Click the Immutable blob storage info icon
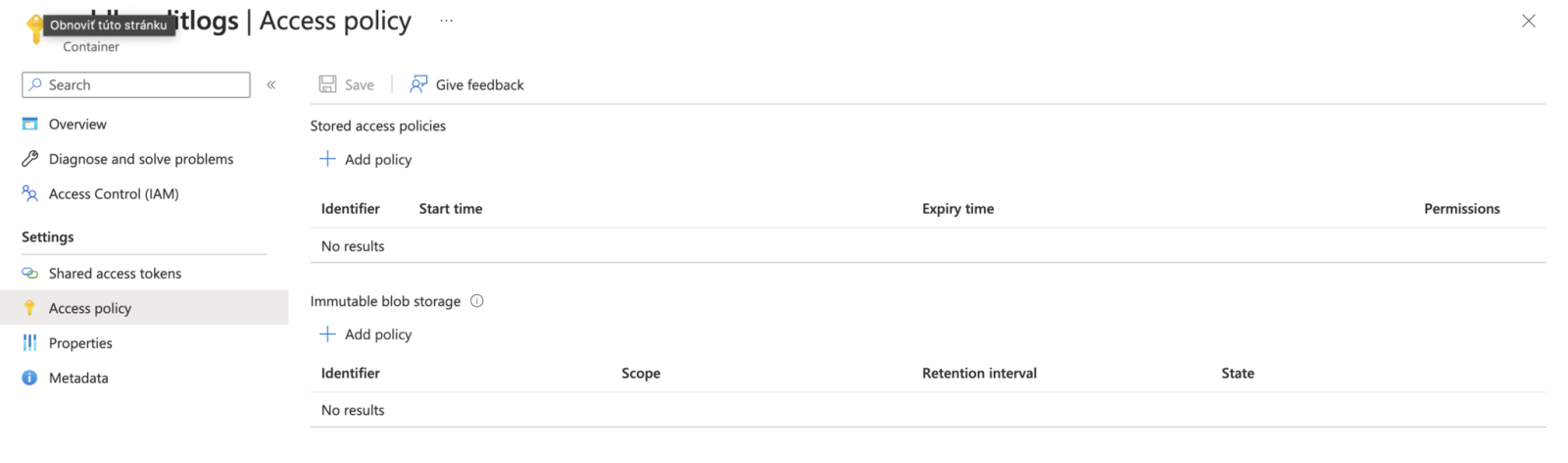This screenshot has height=463, width=1568. [x=477, y=301]
